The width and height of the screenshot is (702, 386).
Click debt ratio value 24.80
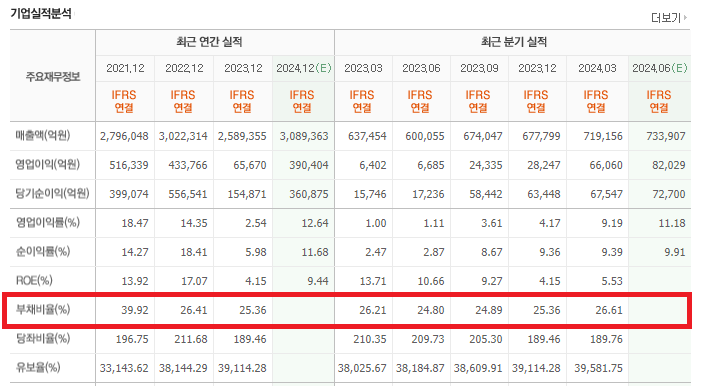click(x=431, y=310)
